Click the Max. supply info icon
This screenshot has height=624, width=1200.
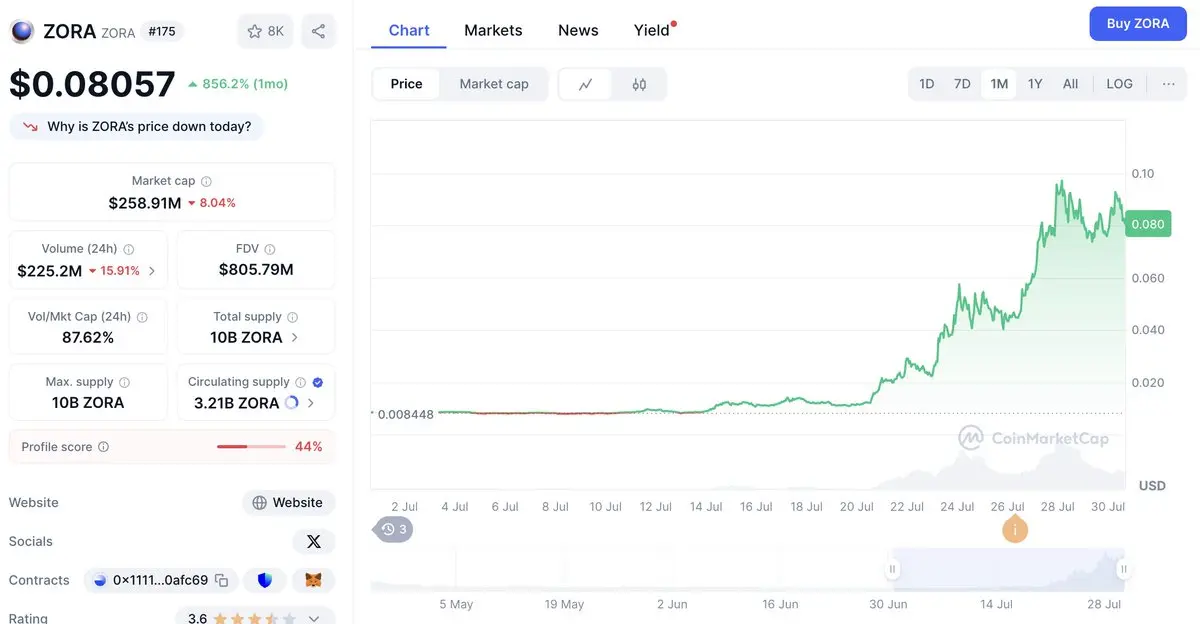tap(124, 382)
